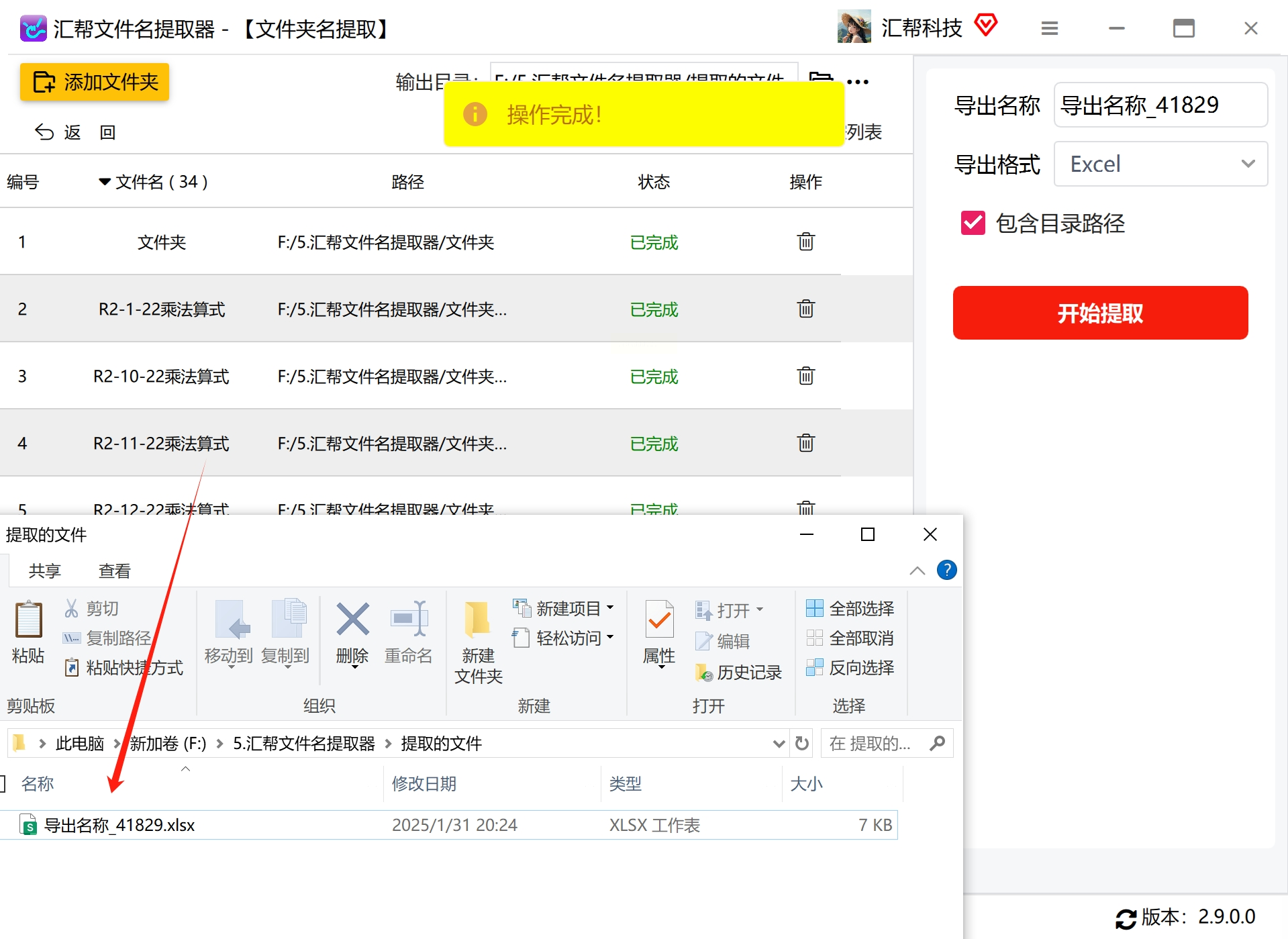
Task: Click the 粘贴快捷方式 command
Action: 123,668
